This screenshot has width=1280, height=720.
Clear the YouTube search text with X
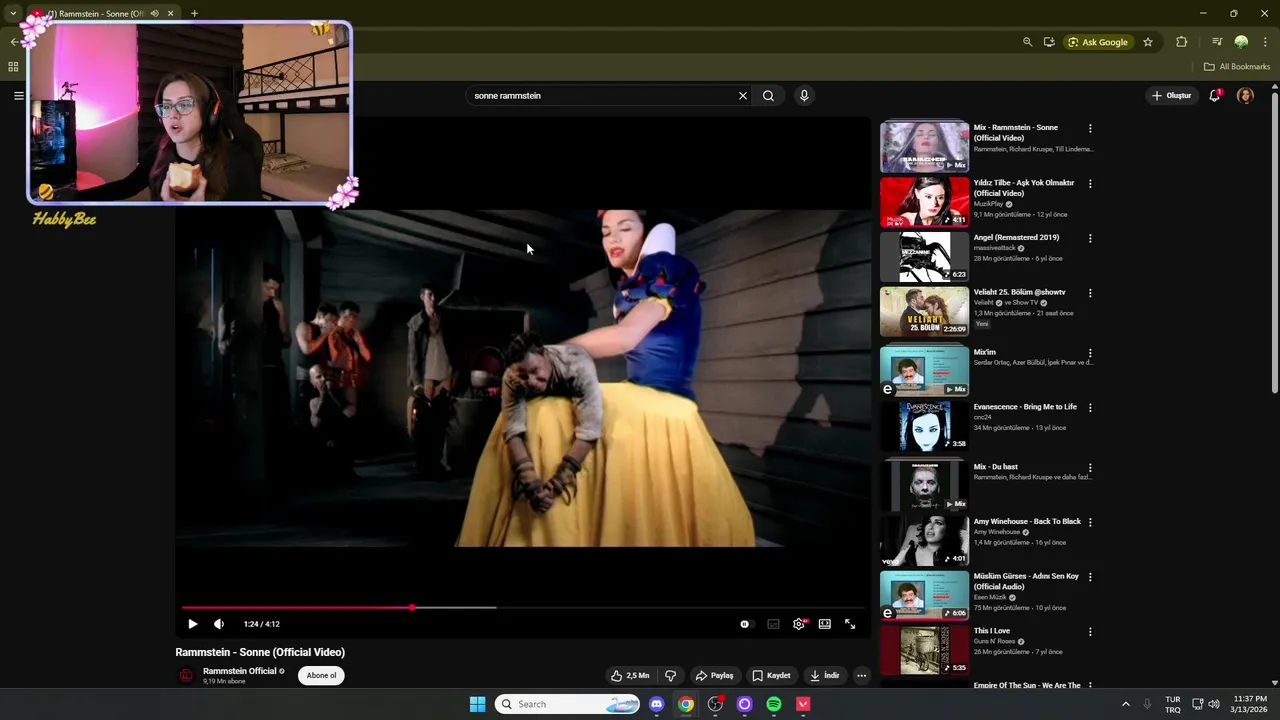point(743,96)
